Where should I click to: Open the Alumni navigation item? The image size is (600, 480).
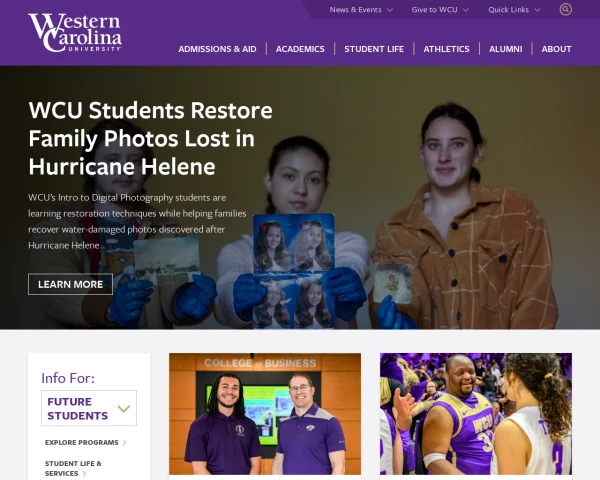click(505, 49)
